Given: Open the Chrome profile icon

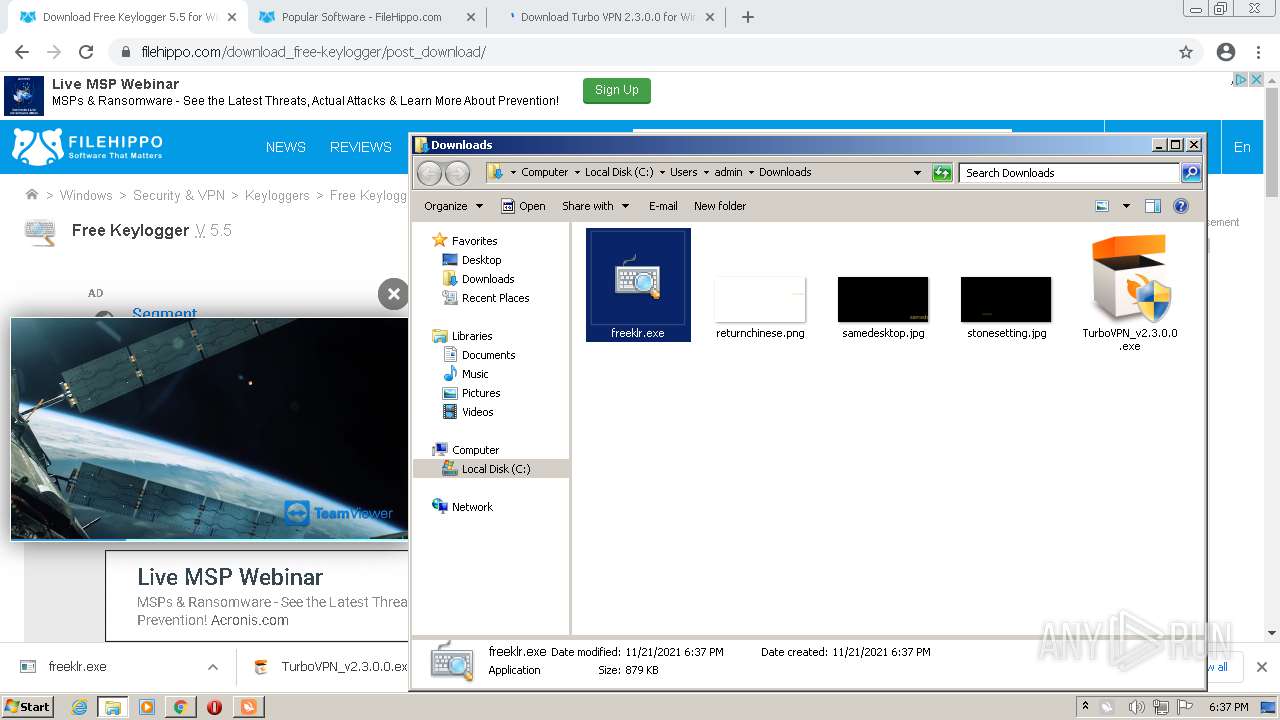Looking at the screenshot, I should coord(1225,52).
